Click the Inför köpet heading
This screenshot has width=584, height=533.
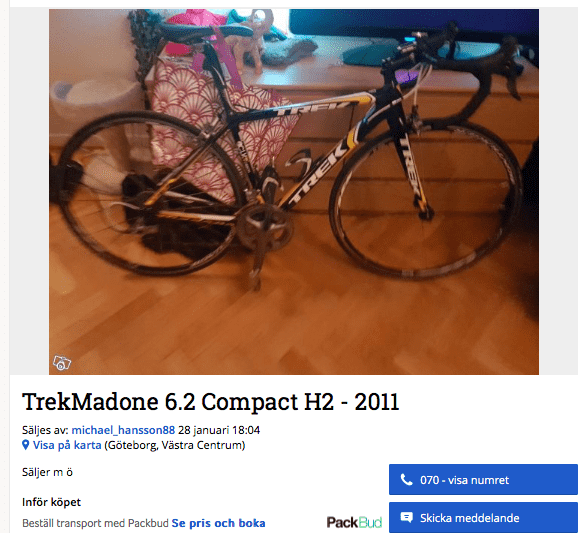tap(51, 502)
